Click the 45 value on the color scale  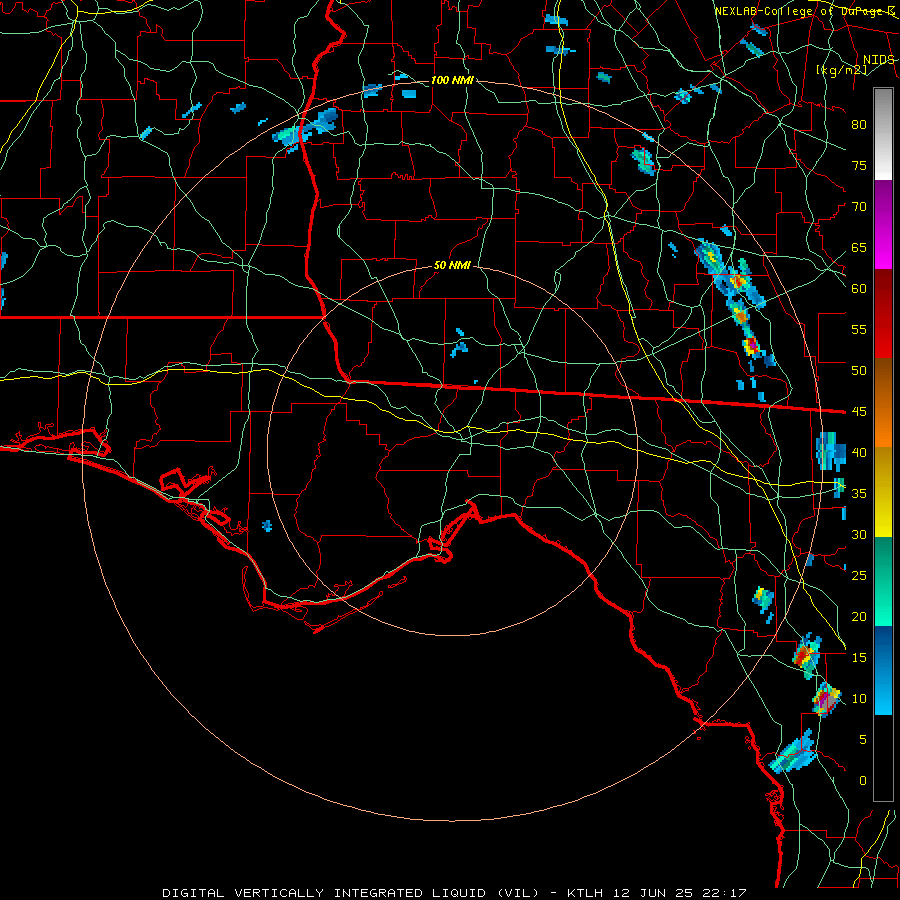point(859,412)
